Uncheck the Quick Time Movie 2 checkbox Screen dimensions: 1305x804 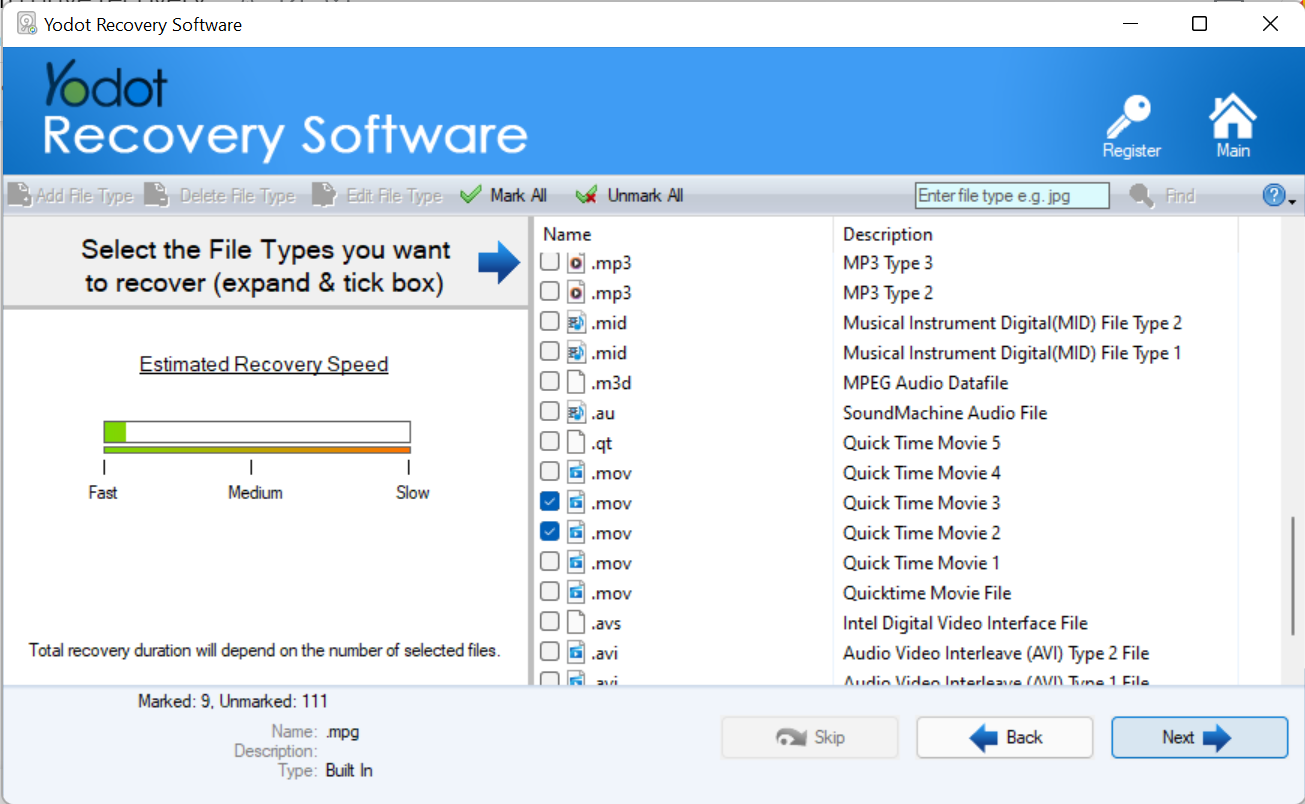point(549,532)
